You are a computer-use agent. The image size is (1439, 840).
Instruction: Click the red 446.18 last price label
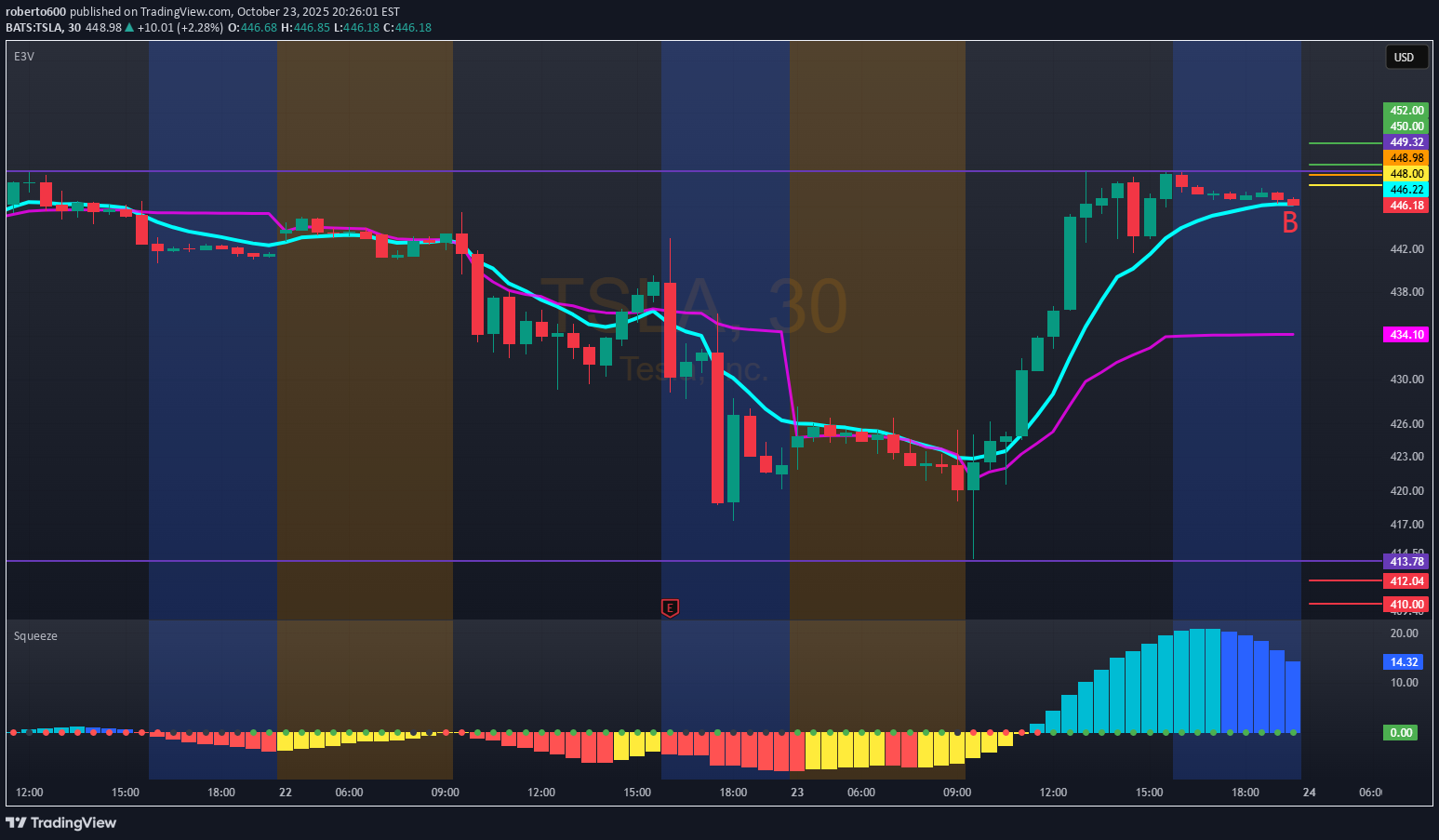pyautogui.click(x=1406, y=206)
